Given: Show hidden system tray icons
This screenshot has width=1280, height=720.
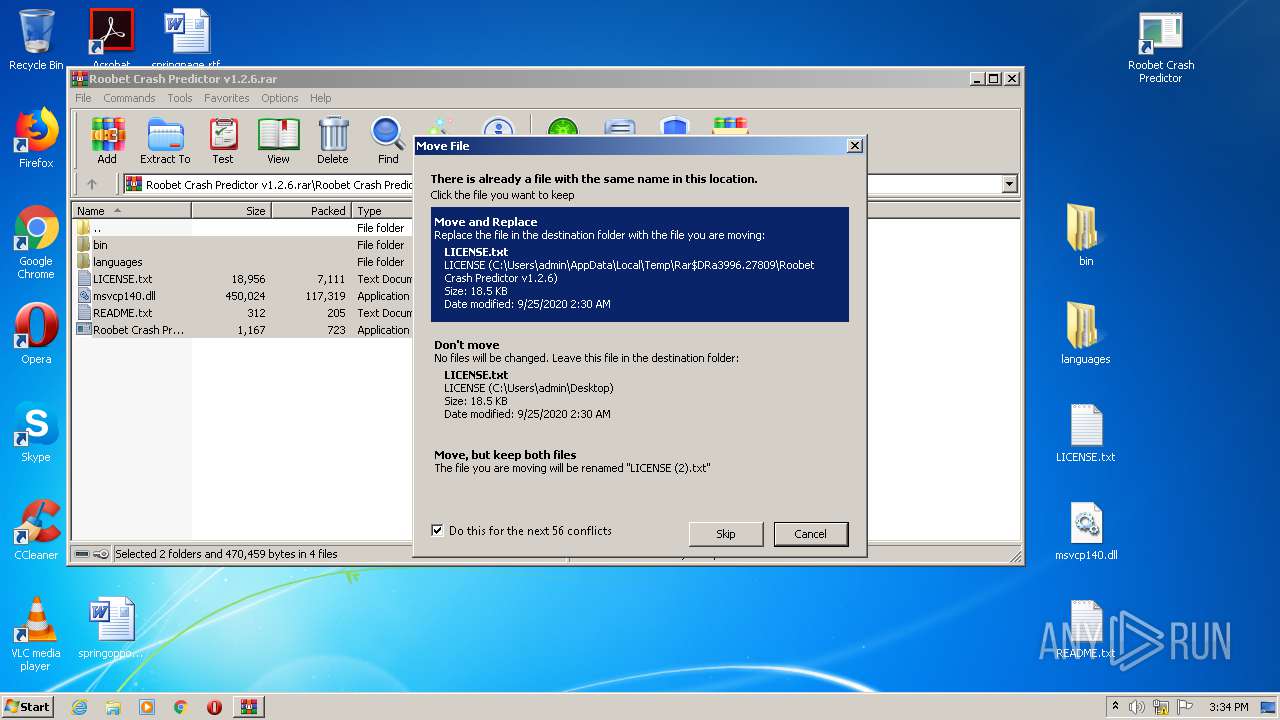Looking at the screenshot, I should pyautogui.click(x=1114, y=707).
